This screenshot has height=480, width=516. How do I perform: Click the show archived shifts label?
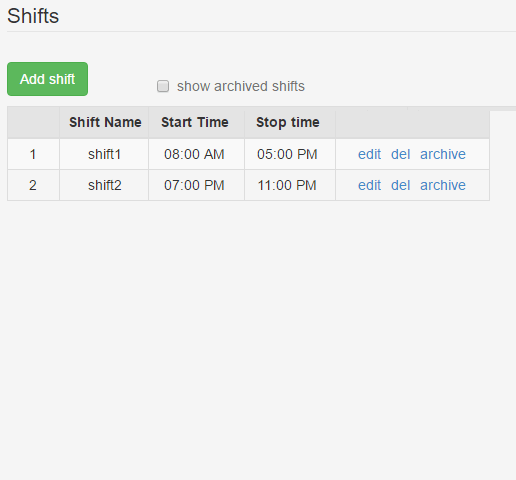241,86
